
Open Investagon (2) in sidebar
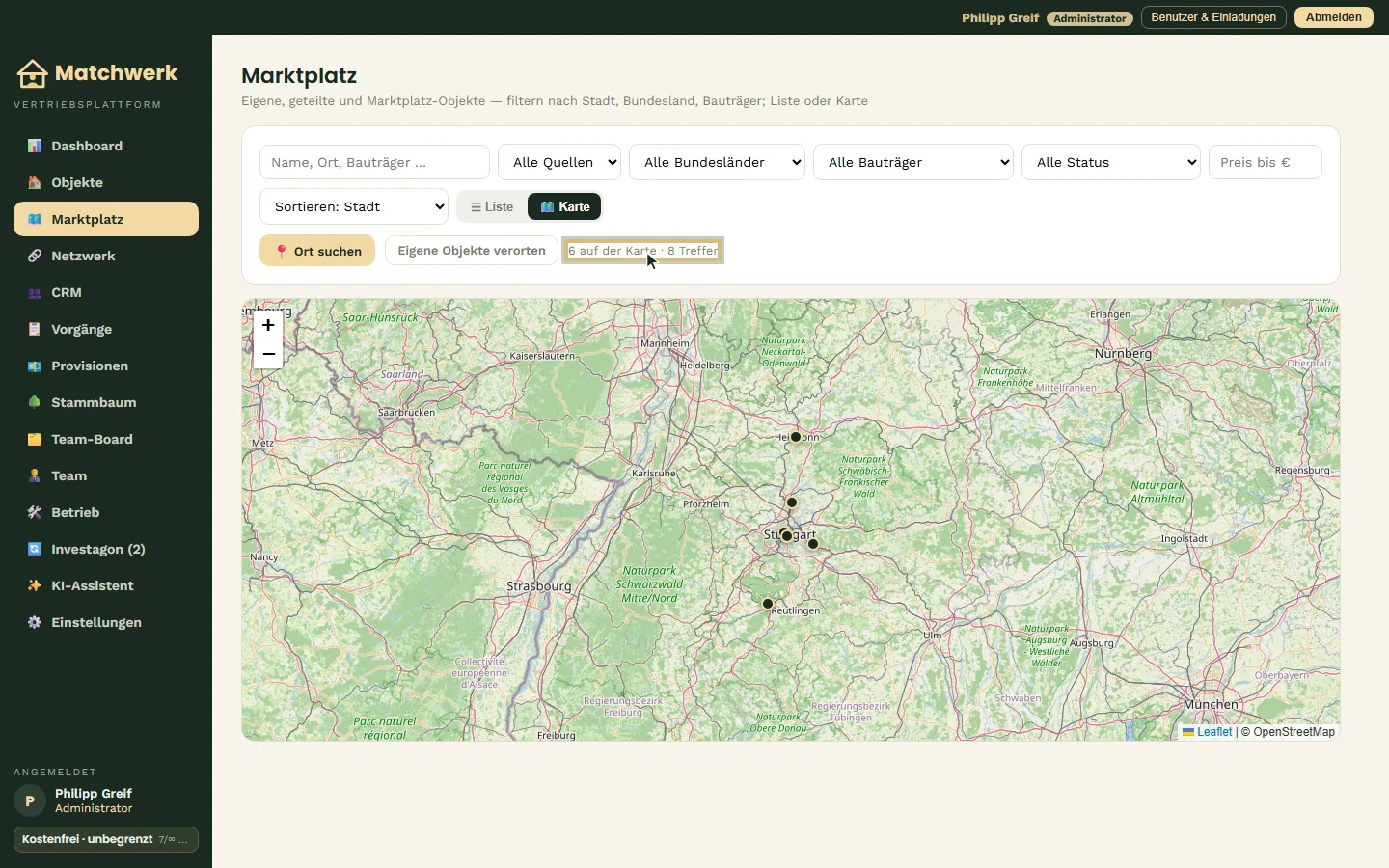[x=106, y=549]
